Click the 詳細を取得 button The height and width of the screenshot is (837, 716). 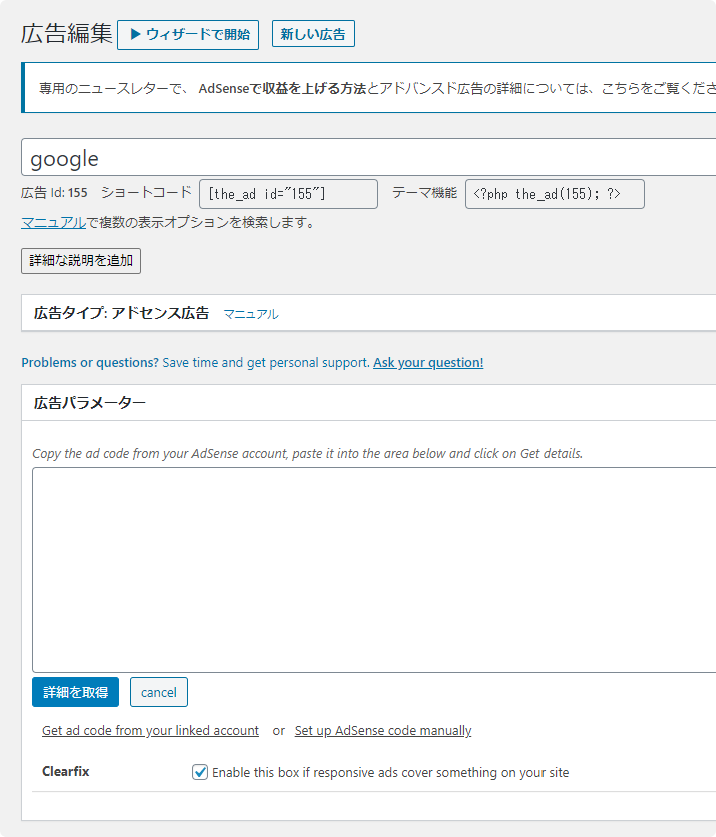[x=75, y=692]
